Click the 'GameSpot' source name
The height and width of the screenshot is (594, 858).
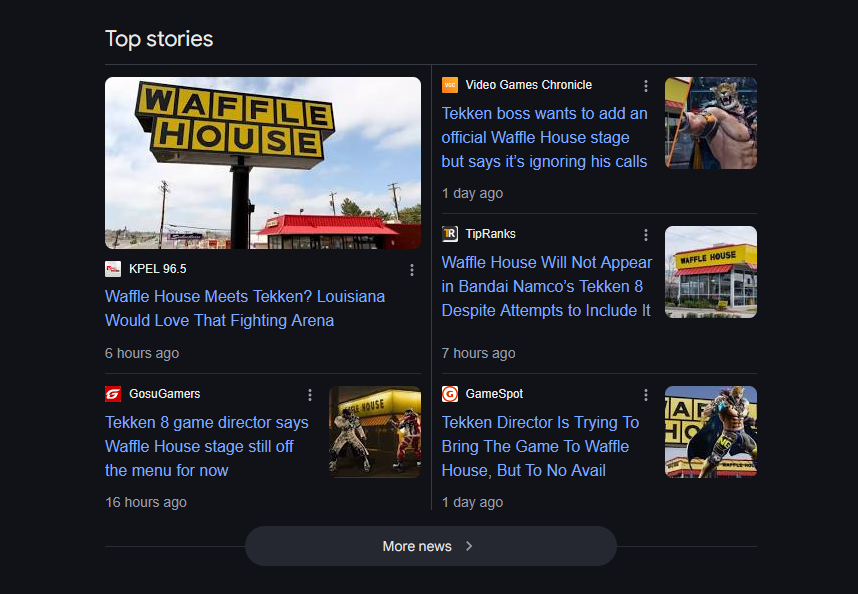494,394
